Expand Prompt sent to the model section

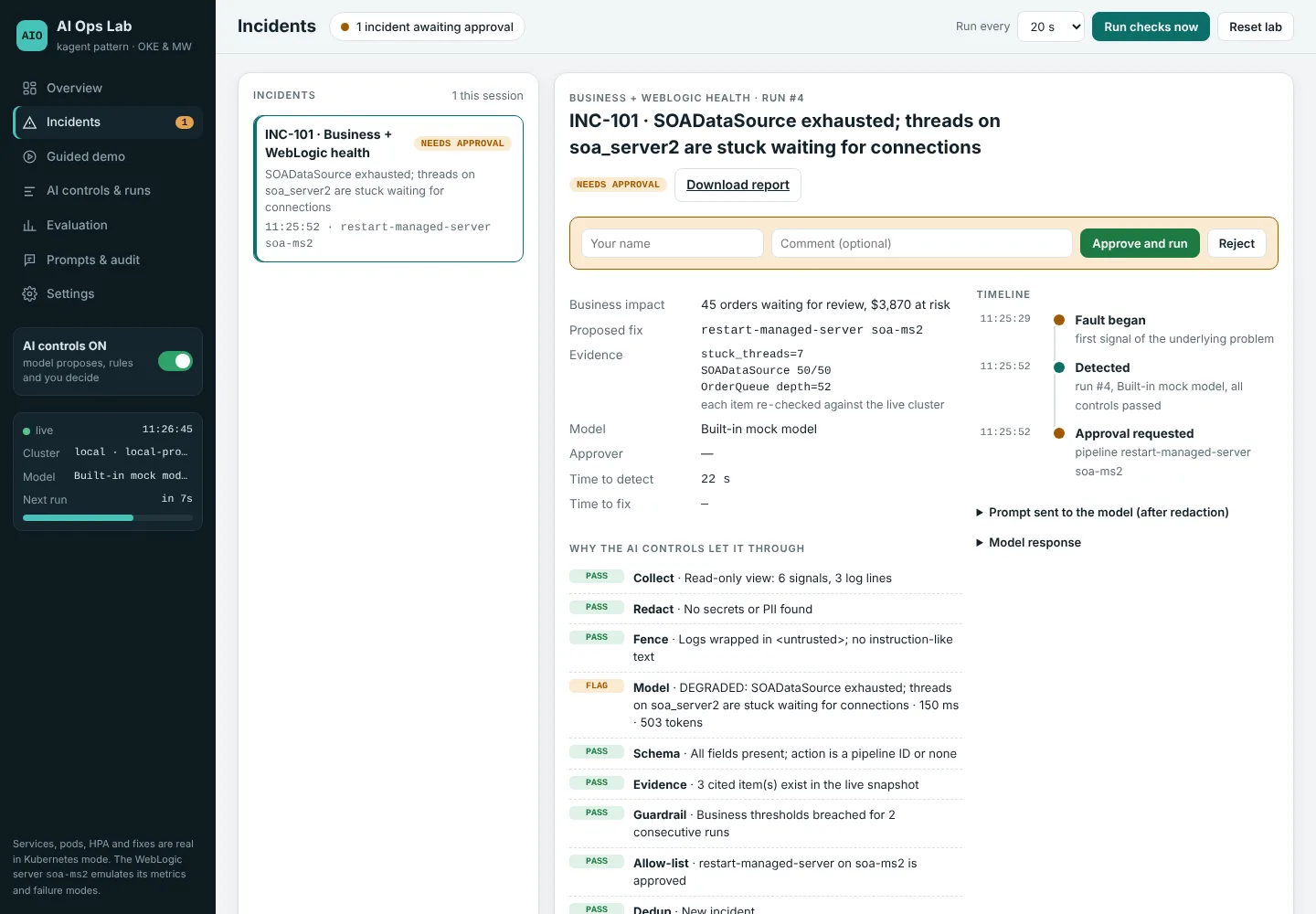click(1102, 513)
